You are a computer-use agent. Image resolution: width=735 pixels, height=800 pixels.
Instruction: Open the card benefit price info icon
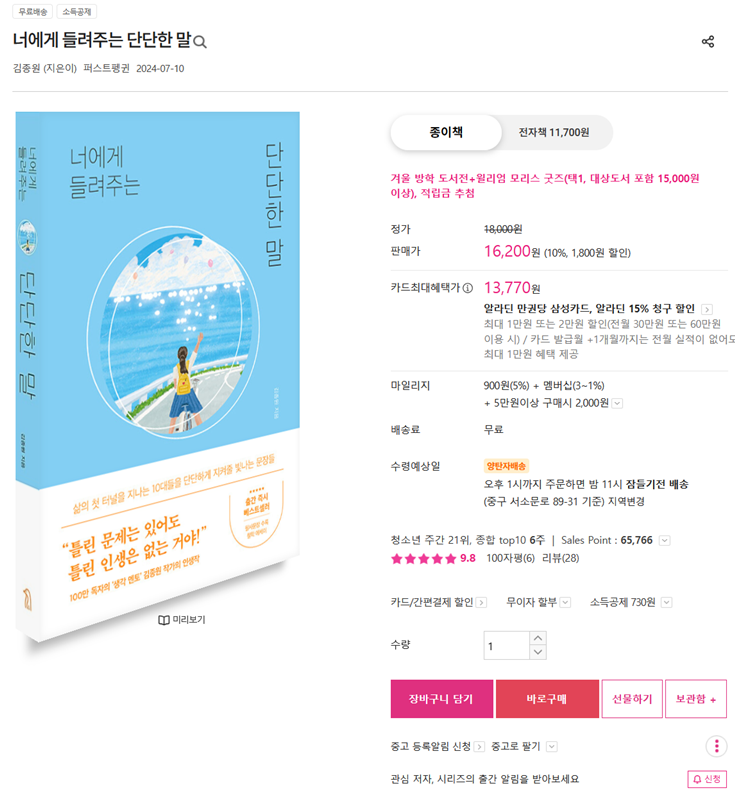468,288
